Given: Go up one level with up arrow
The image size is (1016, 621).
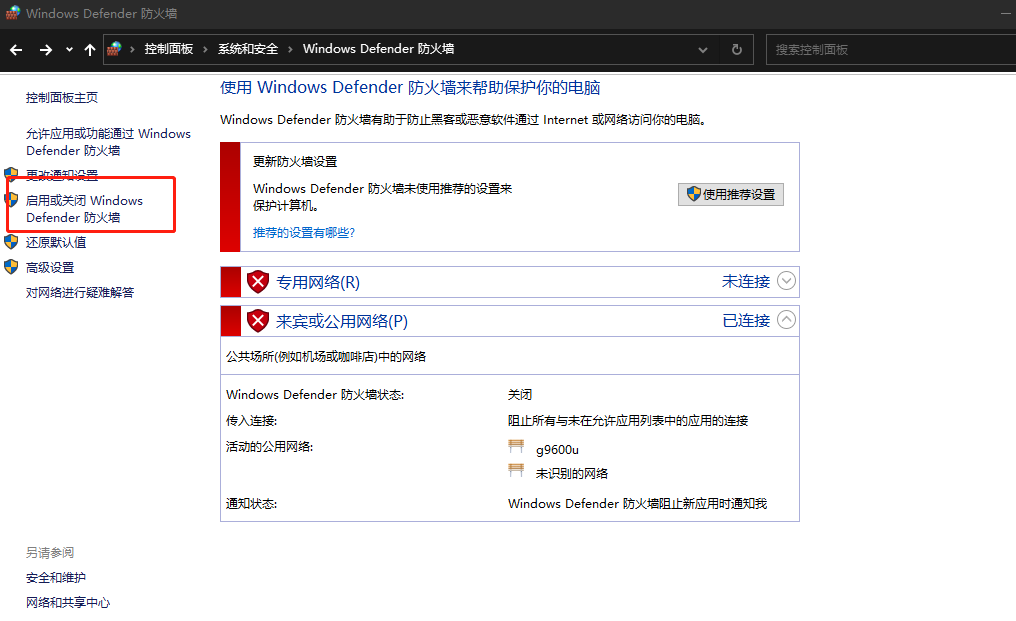Looking at the screenshot, I should pyautogui.click(x=90, y=50).
